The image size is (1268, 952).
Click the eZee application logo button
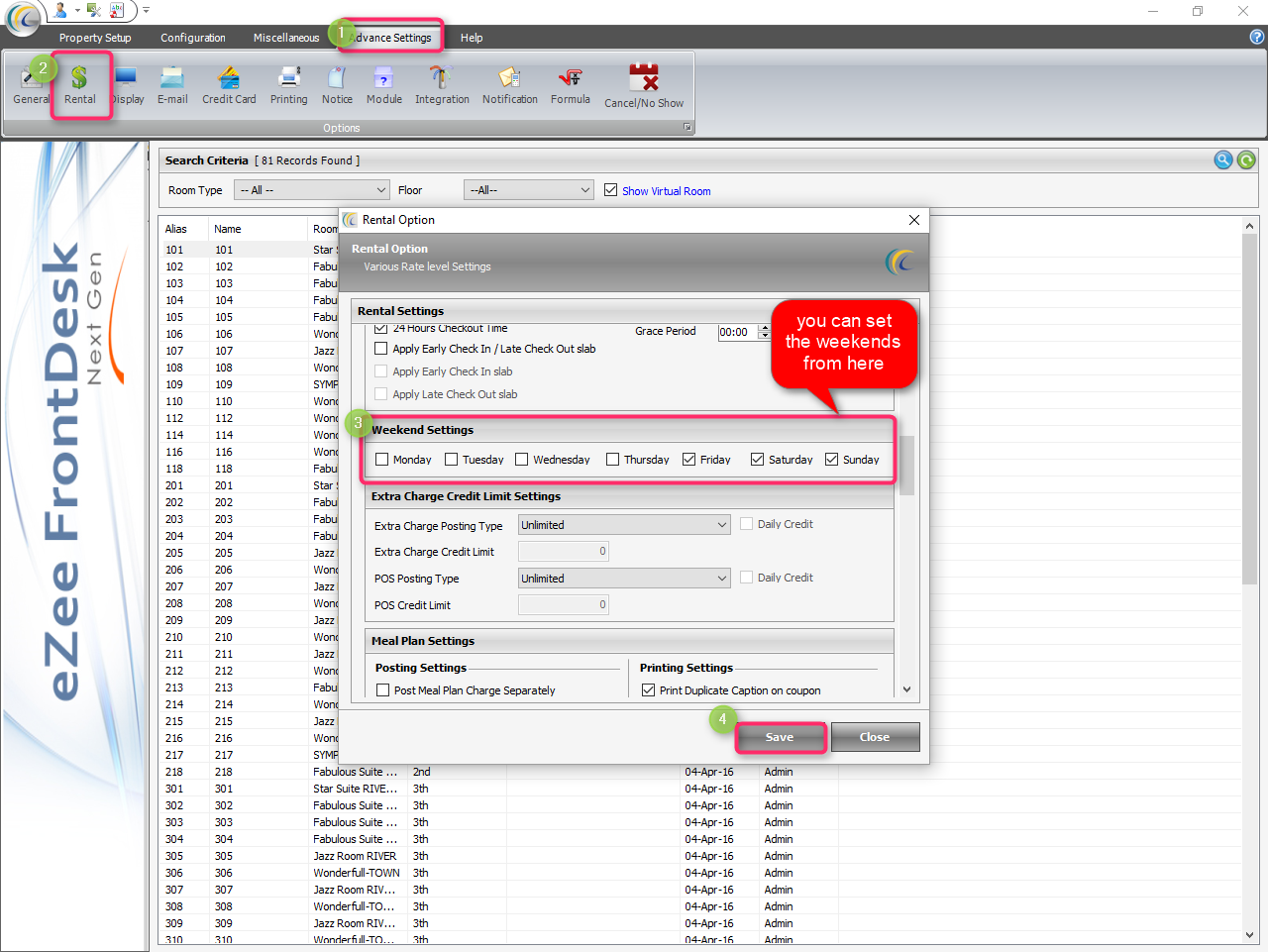tap(22, 17)
